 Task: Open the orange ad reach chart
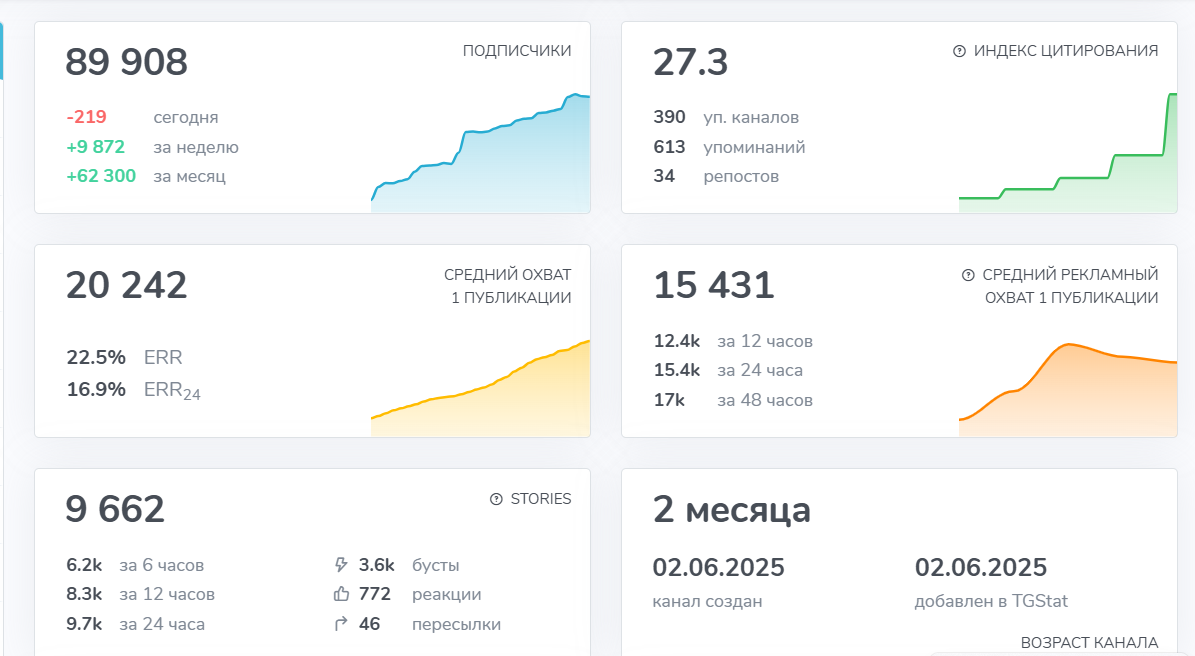point(1068,389)
